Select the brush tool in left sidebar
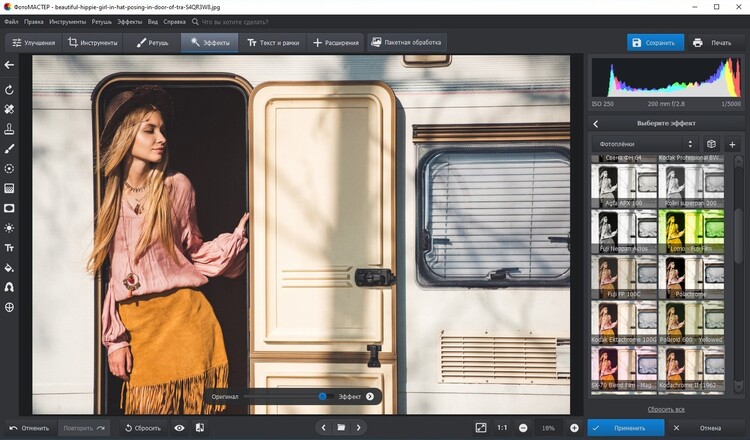 point(9,148)
